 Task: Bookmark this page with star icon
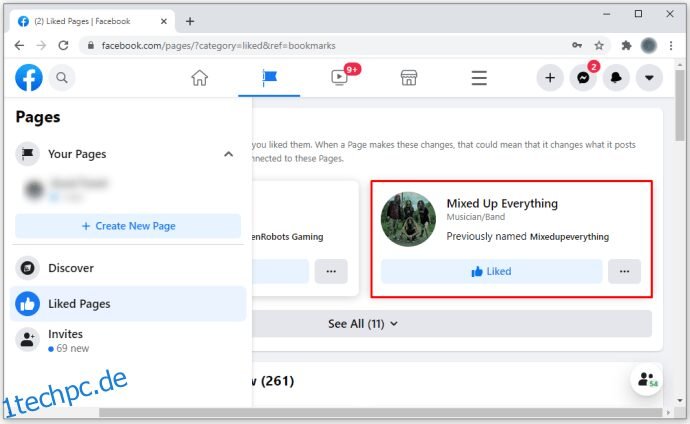click(599, 45)
